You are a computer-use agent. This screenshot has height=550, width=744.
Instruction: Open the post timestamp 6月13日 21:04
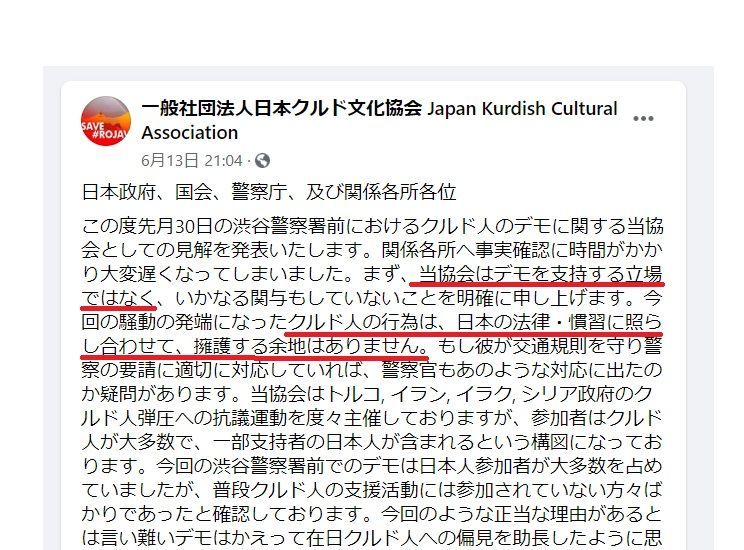point(192,161)
